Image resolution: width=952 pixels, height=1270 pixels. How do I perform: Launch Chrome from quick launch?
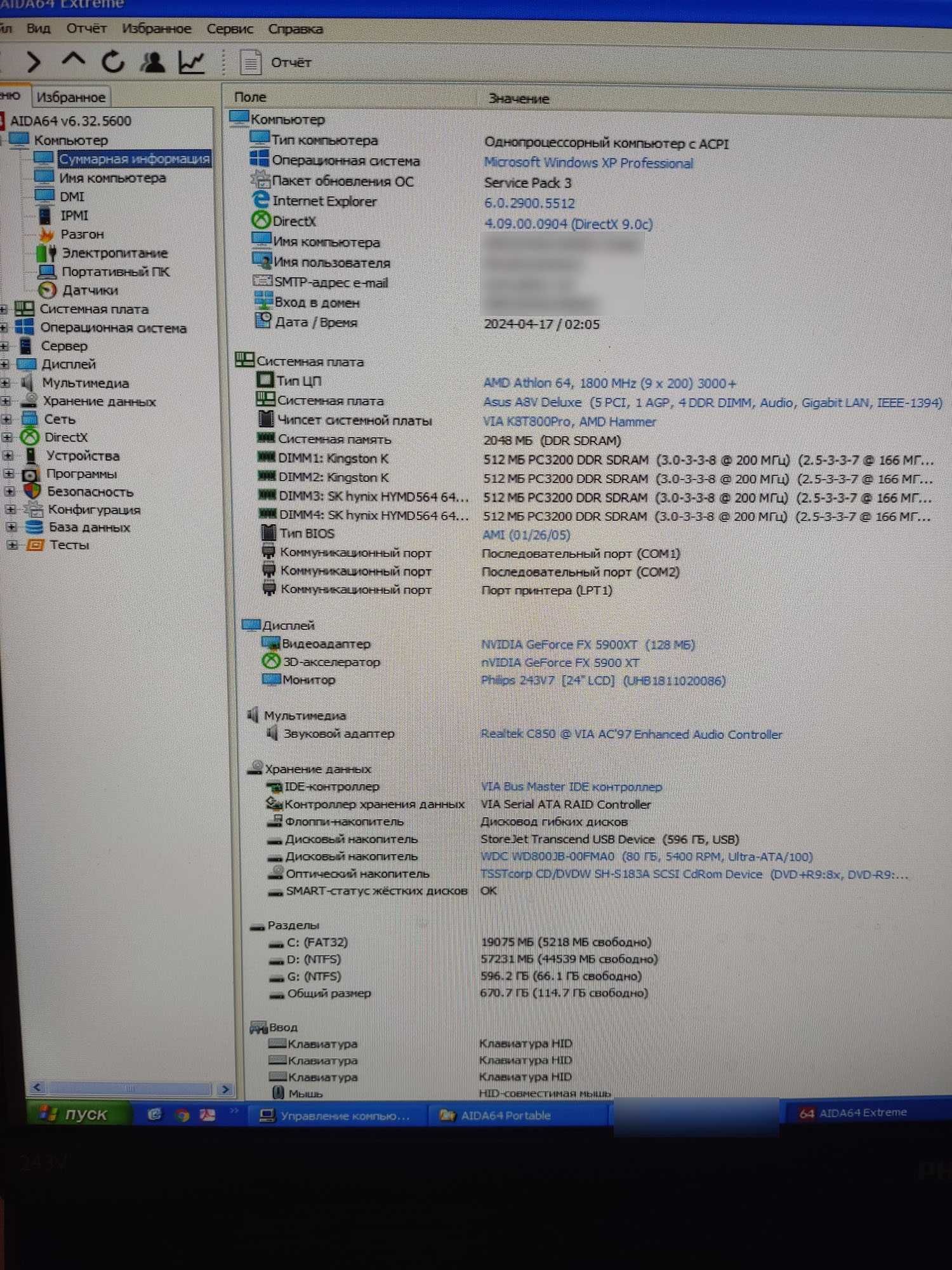point(182,1115)
